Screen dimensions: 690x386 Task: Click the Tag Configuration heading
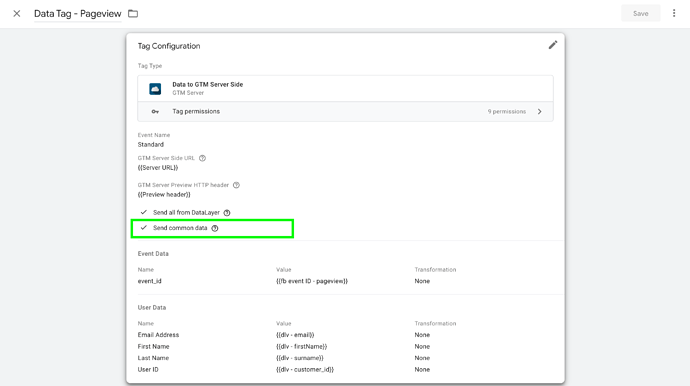(x=169, y=46)
